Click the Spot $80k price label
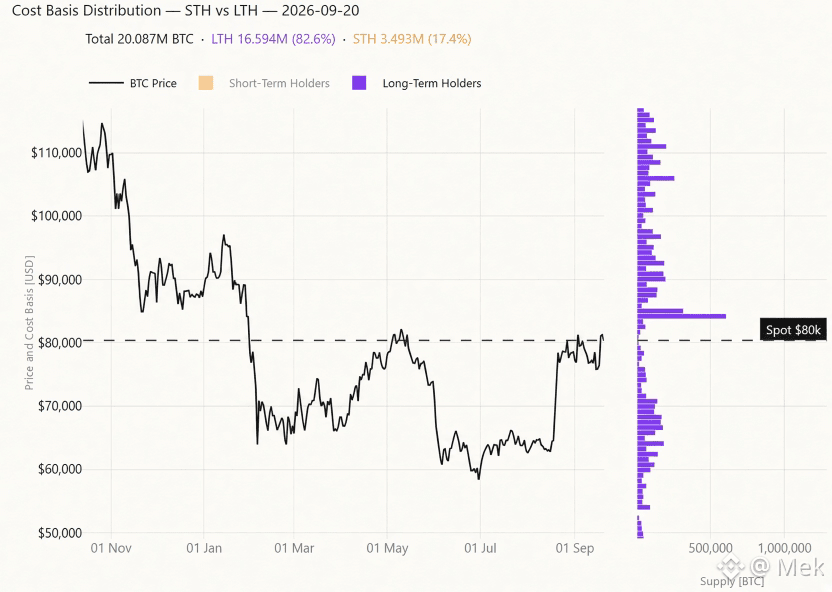832x592 pixels. [793, 330]
